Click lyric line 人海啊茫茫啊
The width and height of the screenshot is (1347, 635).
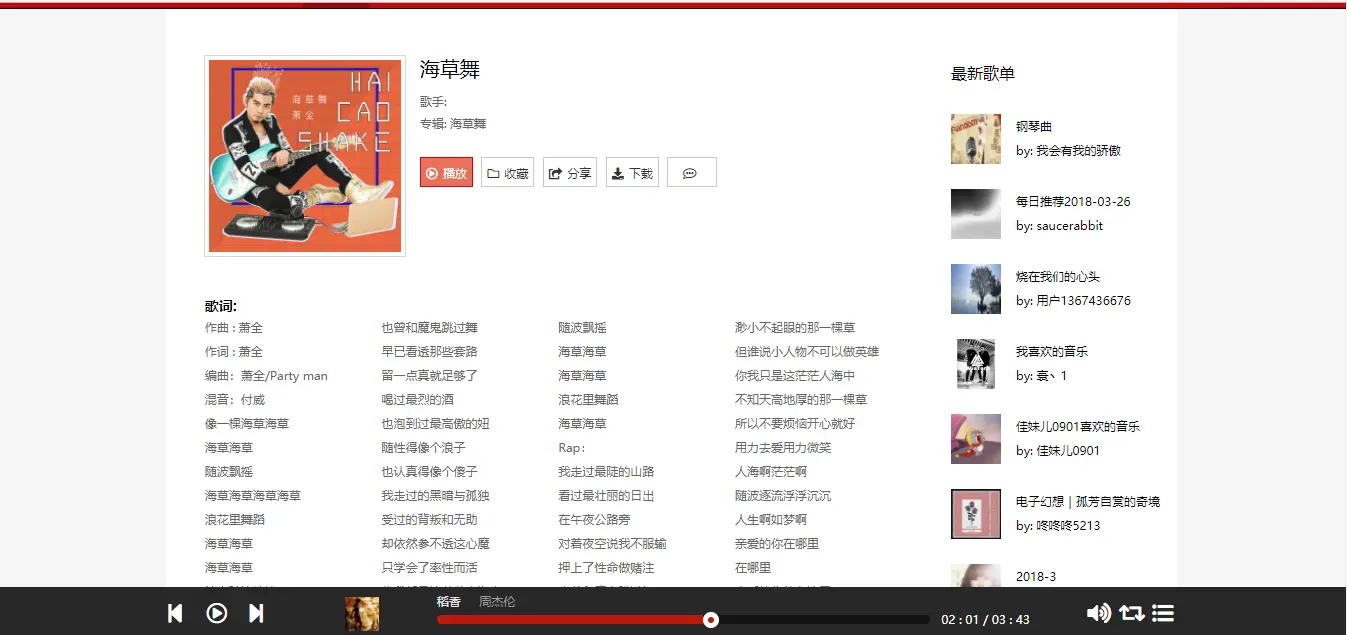click(771, 472)
